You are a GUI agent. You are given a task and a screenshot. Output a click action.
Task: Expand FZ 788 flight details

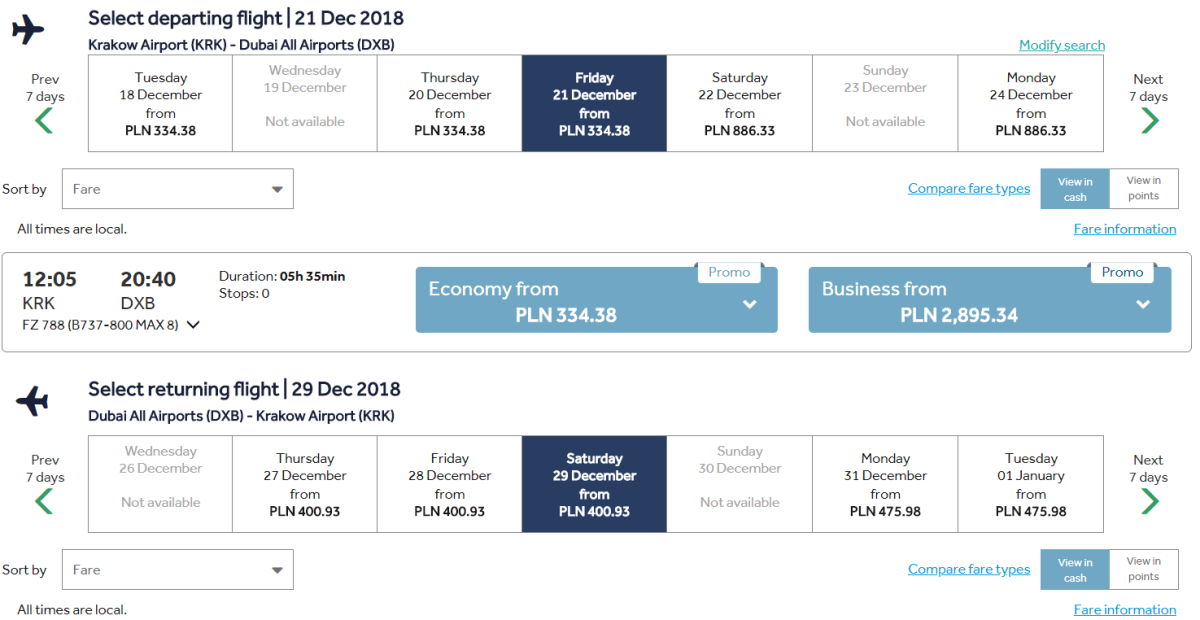click(193, 325)
